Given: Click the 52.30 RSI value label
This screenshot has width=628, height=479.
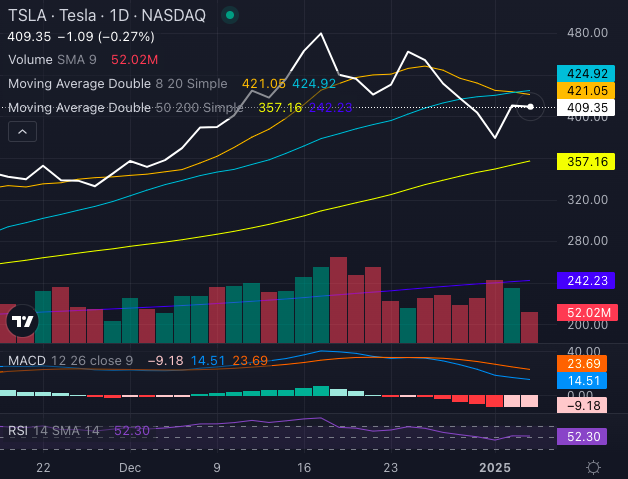Looking at the screenshot, I should [586, 437].
